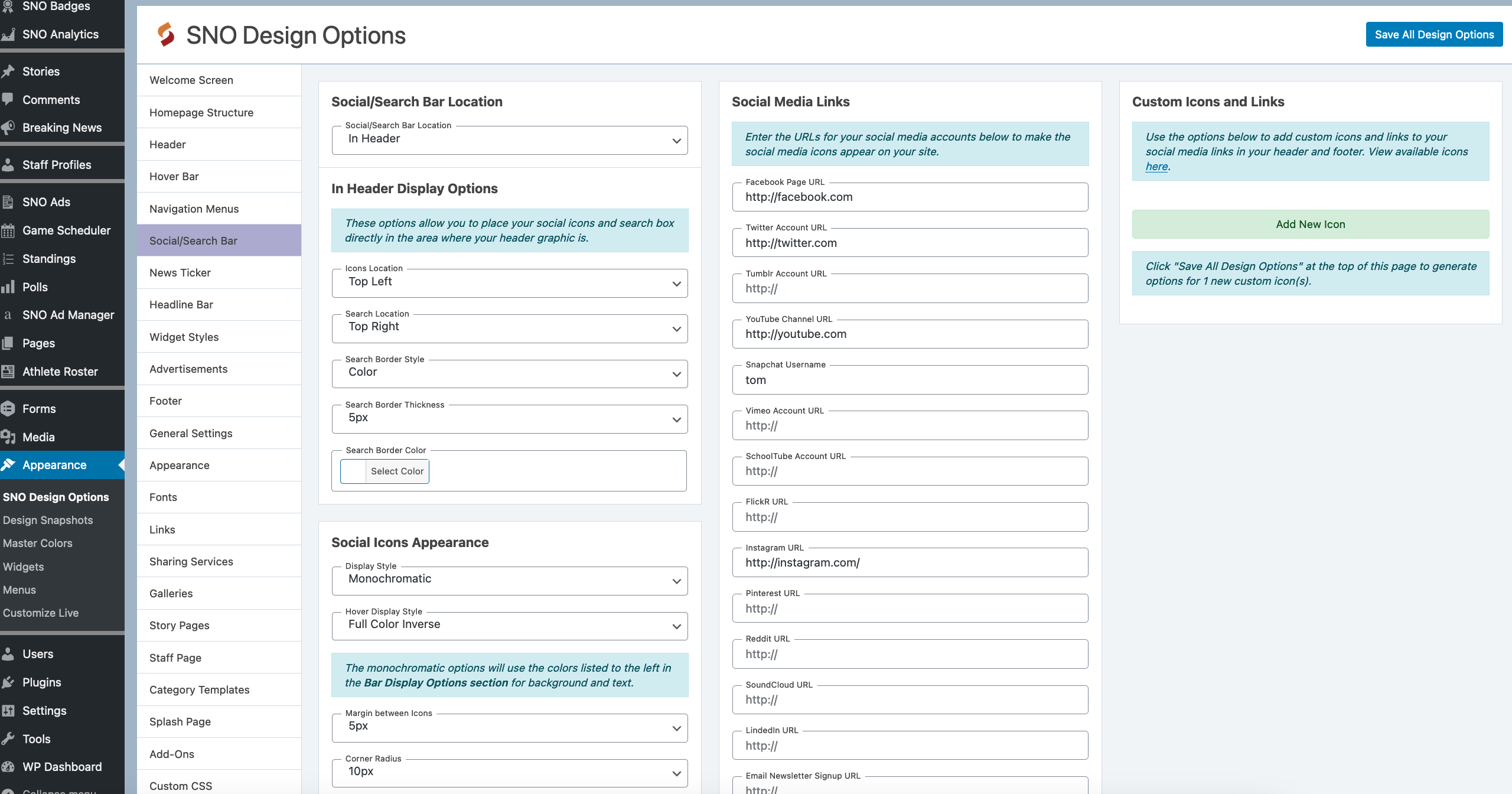Open the Margin between Icons dropdown

[x=510, y=728]
